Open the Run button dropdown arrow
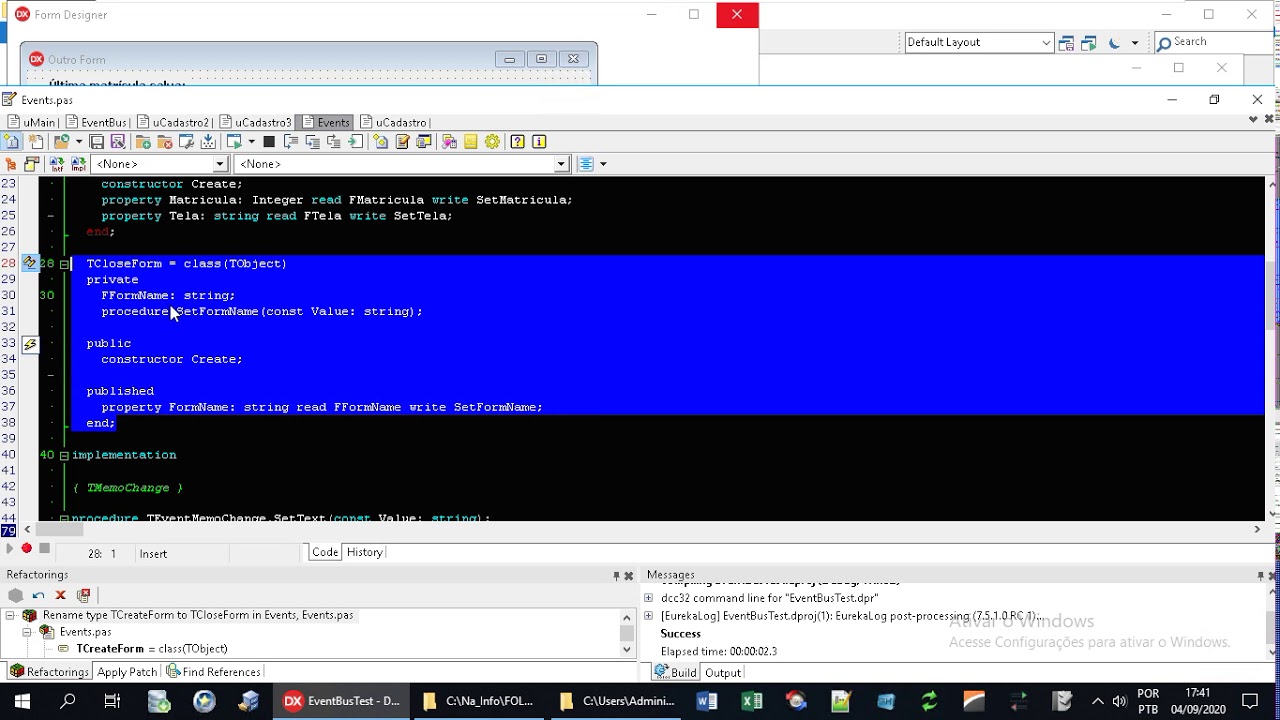 251,141
